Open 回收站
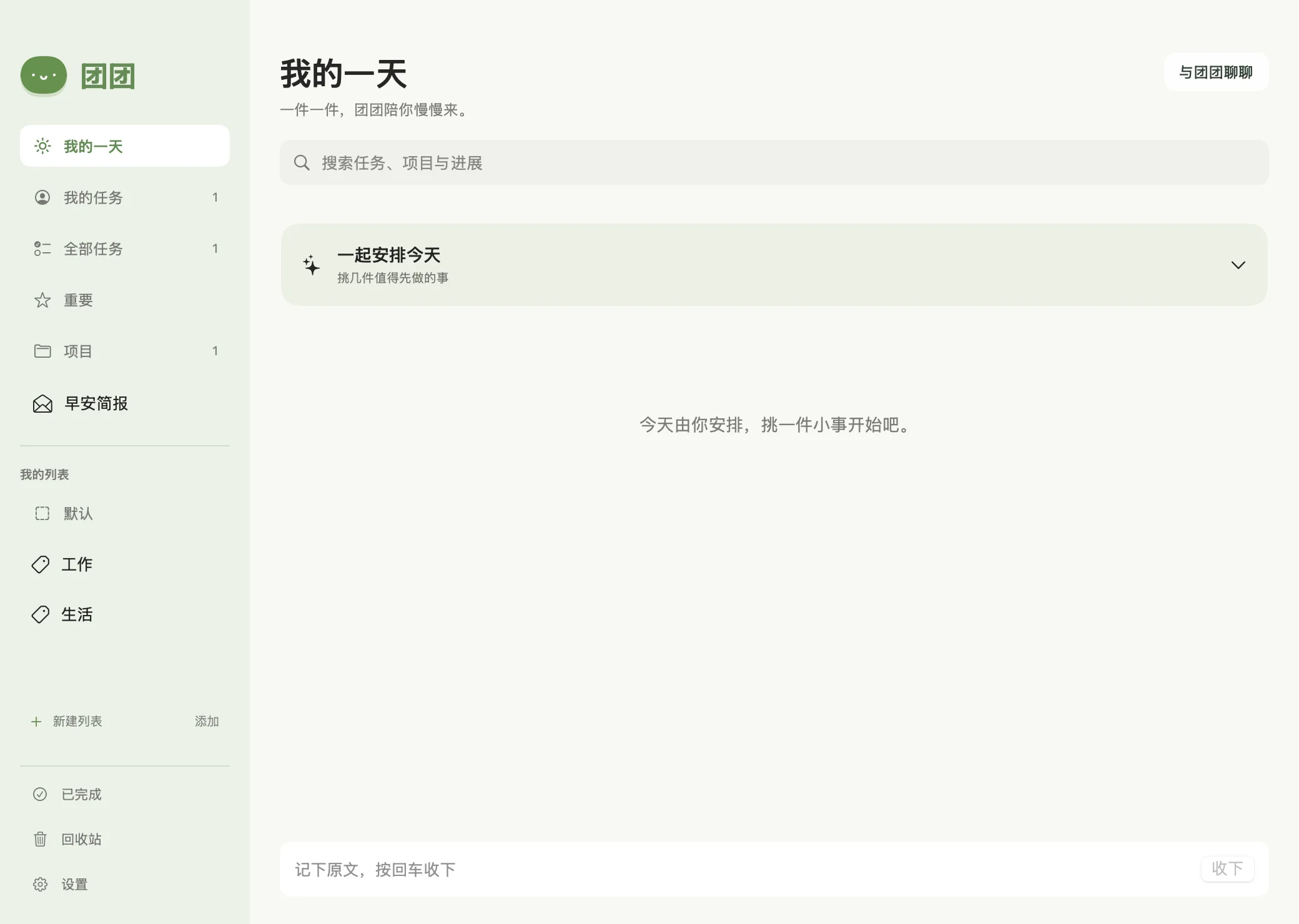The height and width of the screenshot is (924, 1299). click(x=125, y=839)
